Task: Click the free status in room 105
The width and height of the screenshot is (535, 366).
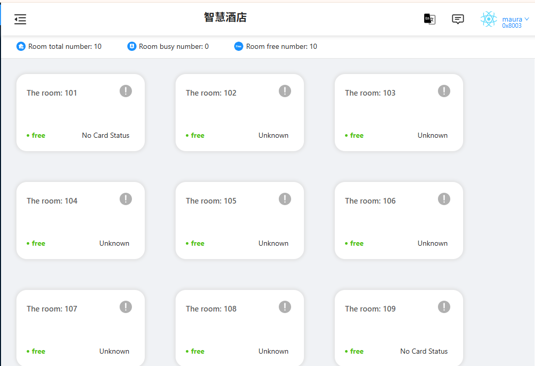Action: click(x=195, y=243)
